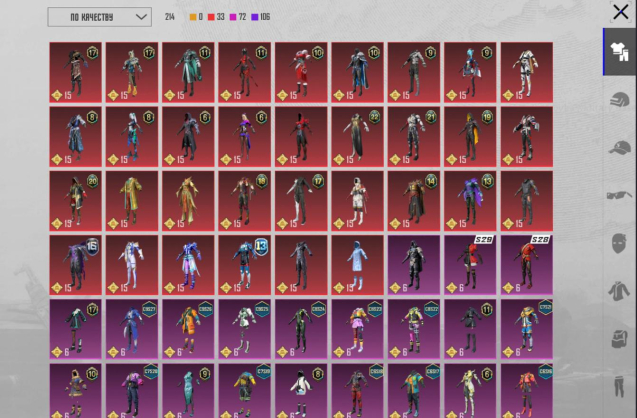Select the full outfit category icon
Image resolution: width=637 pixels, height=418 pixels.
pyautogui.click(x=619, y=52)
